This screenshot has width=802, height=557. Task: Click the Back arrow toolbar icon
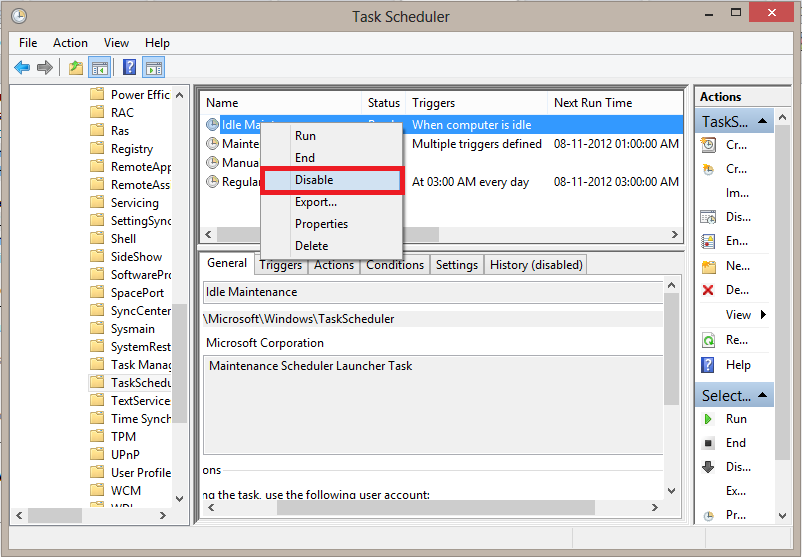tap(22, 68)
